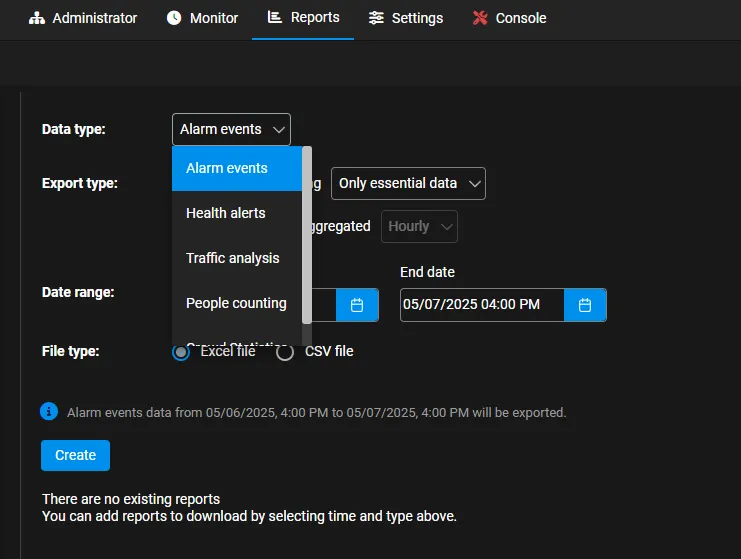Screen dimensions: 741x559
Task: Click the 'File type:' label
Action: pos(70,351)
